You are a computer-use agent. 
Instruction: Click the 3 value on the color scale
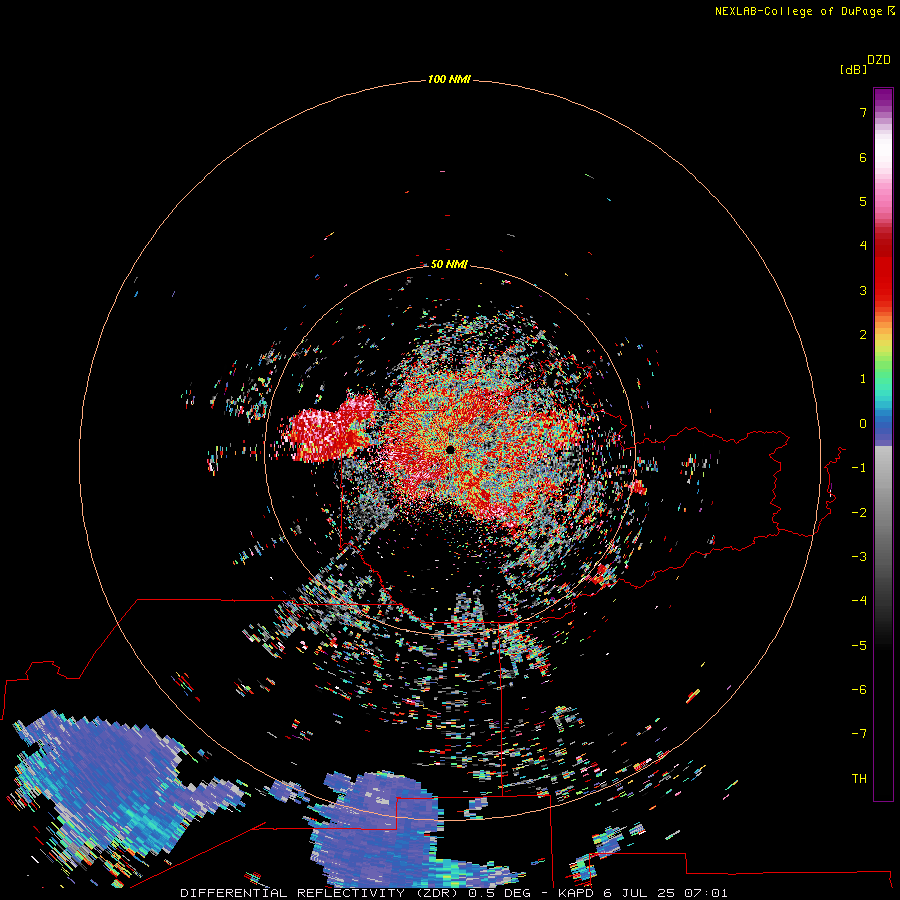[x=863, y=290]
